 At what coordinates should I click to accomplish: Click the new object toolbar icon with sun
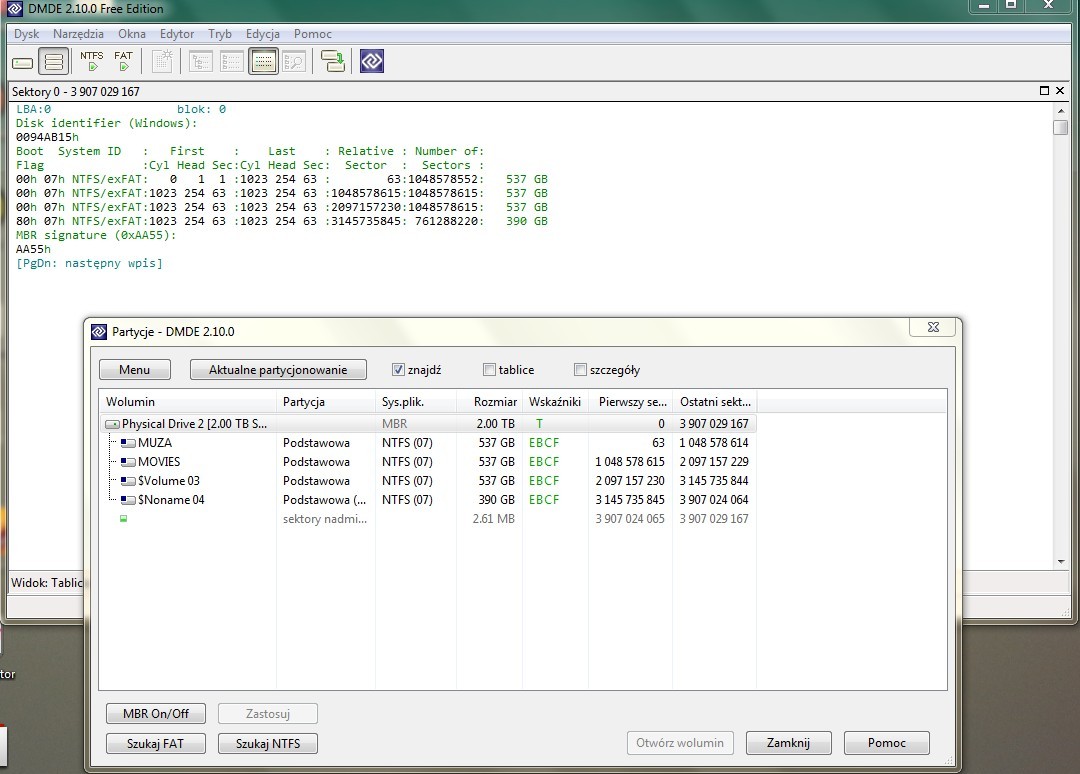163,61
